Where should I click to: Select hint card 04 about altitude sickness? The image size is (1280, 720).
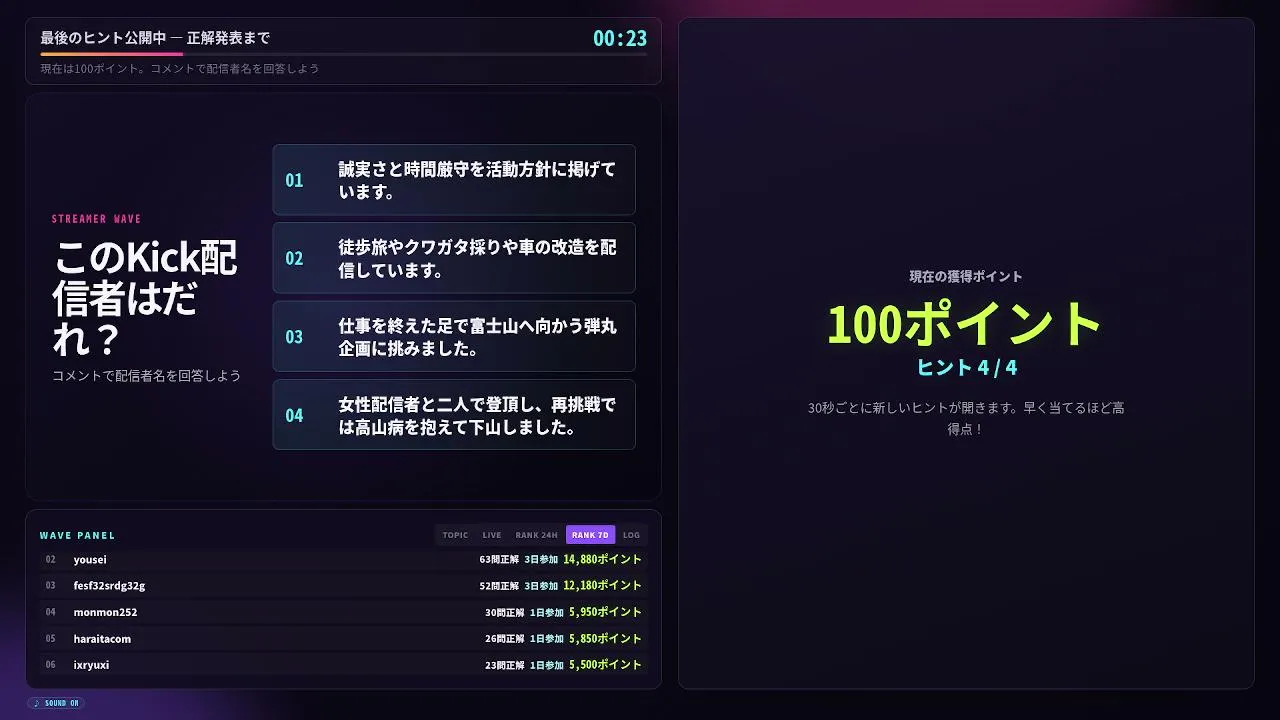pyautogui.click(x=454, y=414)
